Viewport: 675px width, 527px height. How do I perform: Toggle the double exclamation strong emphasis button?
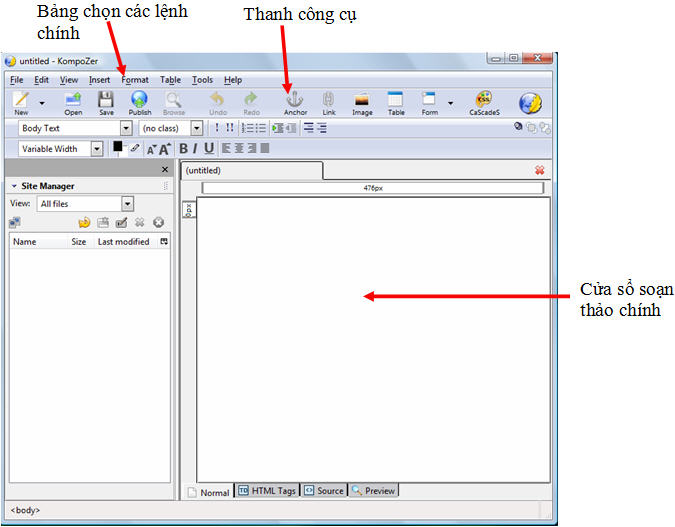click(230, 127)
